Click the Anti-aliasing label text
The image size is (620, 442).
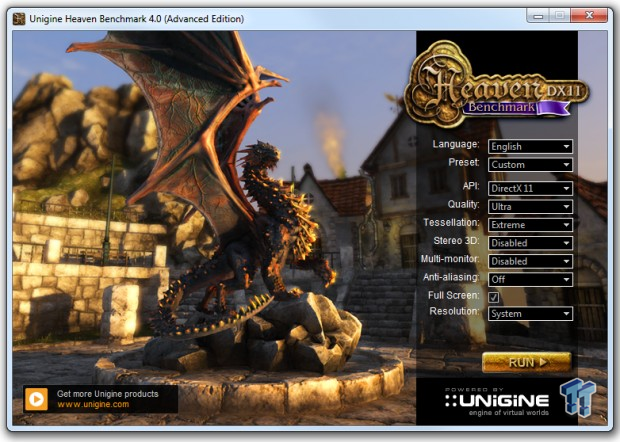tap(451, 277)
